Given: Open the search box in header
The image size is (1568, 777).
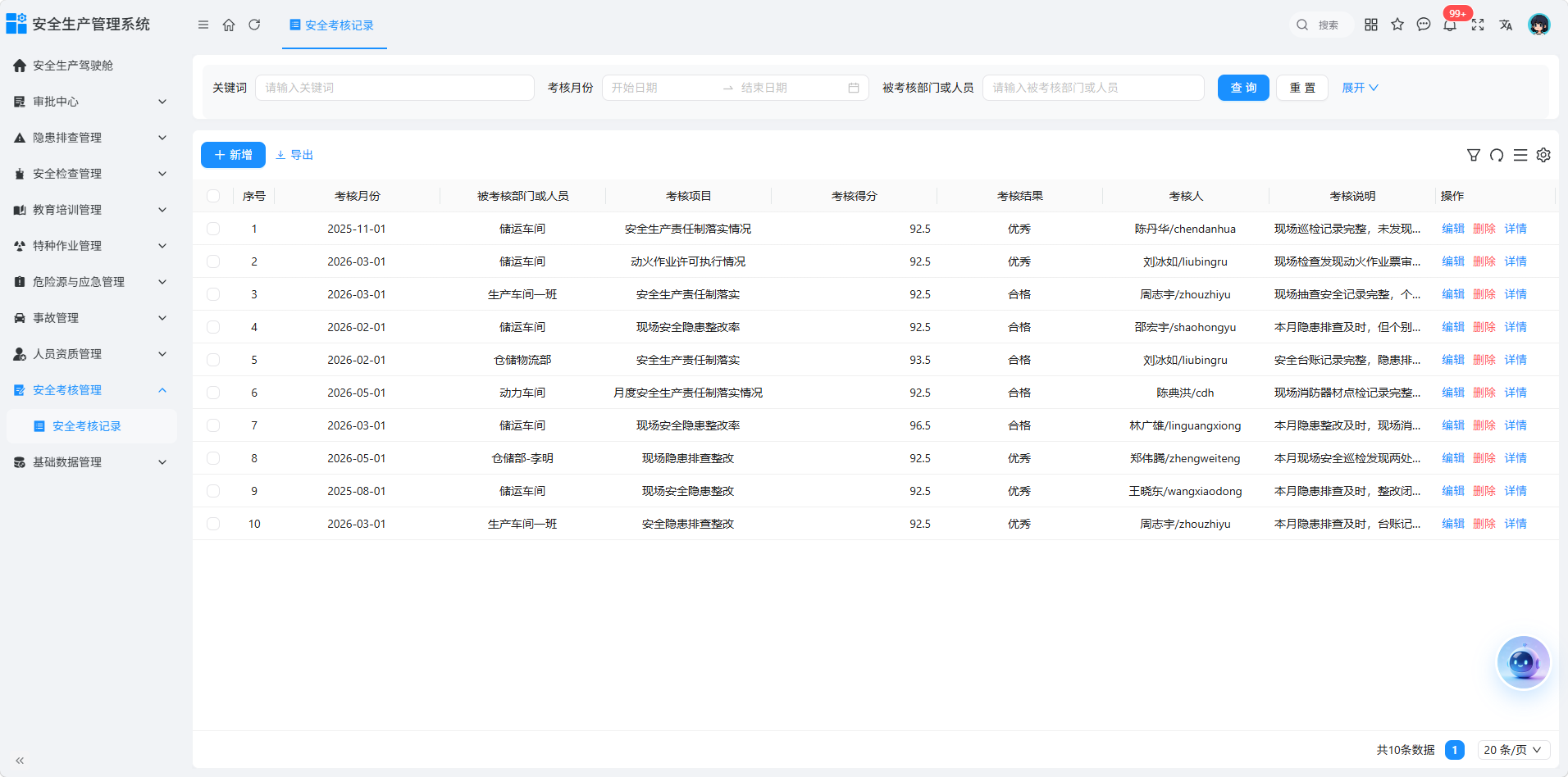Looking at the screenshot, I should pyautogui.click(x=1320, y=25).
